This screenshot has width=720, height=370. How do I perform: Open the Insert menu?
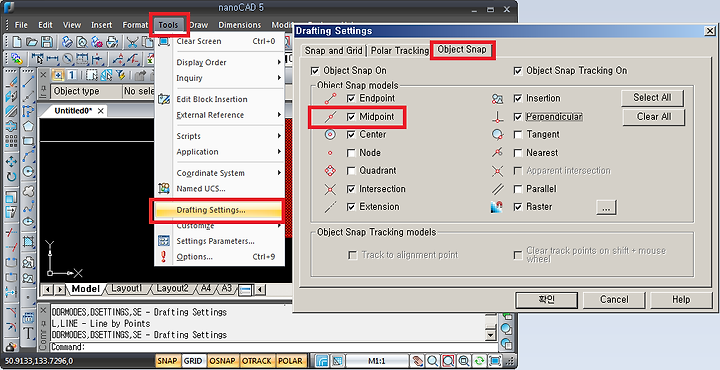[101, 25]
